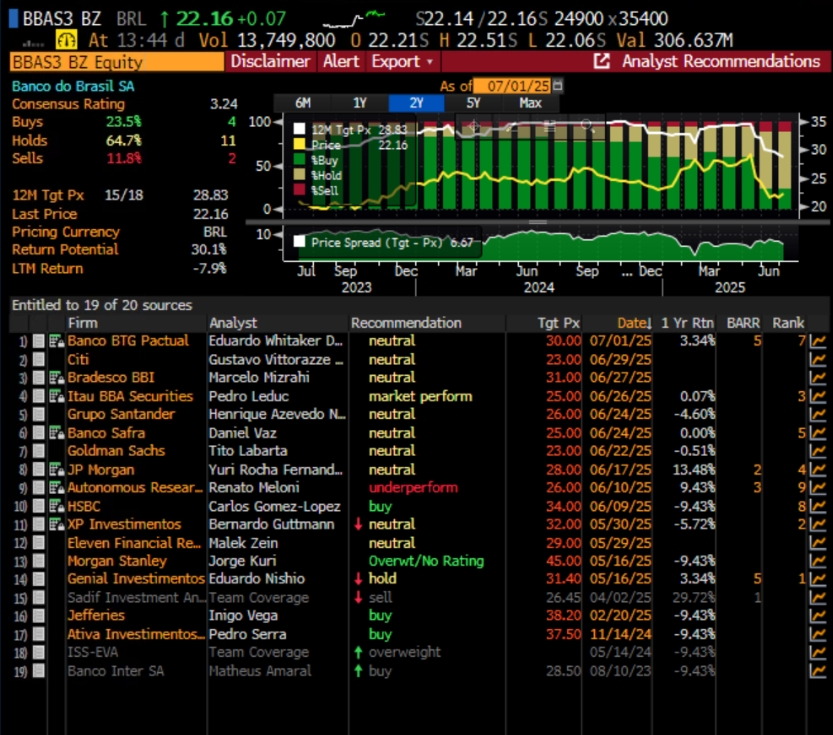
Task: Select the crosshair tracking tool on the chart
Action: click(474, 126)
